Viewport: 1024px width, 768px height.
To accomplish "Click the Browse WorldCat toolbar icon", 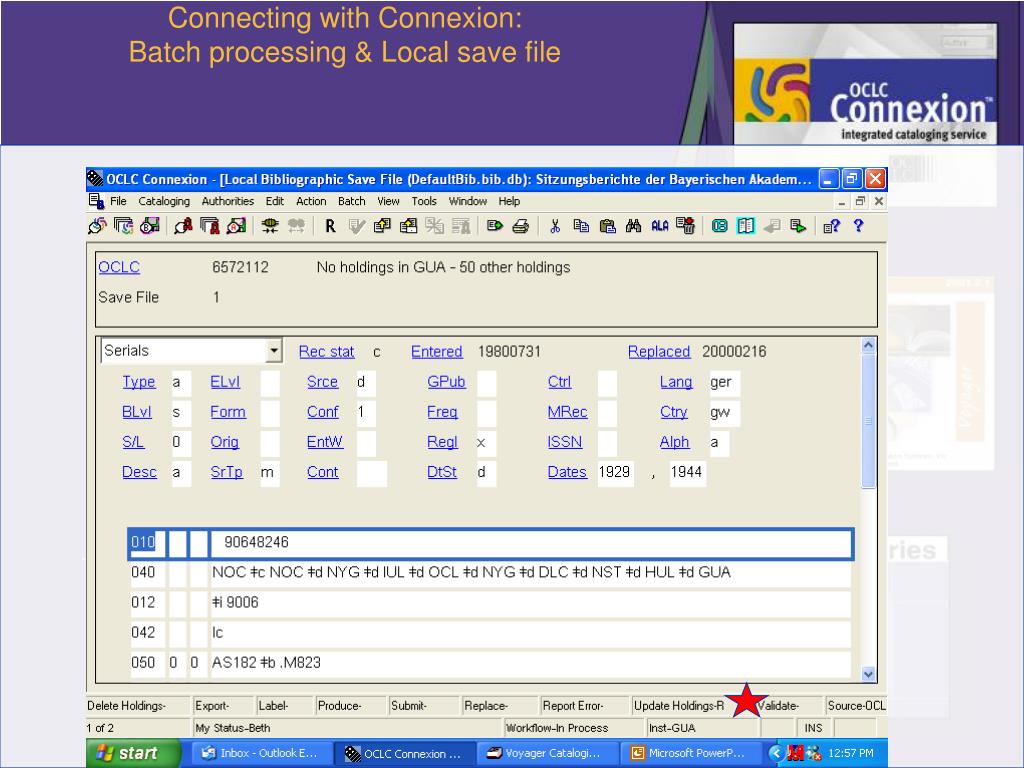I will 123,226.
